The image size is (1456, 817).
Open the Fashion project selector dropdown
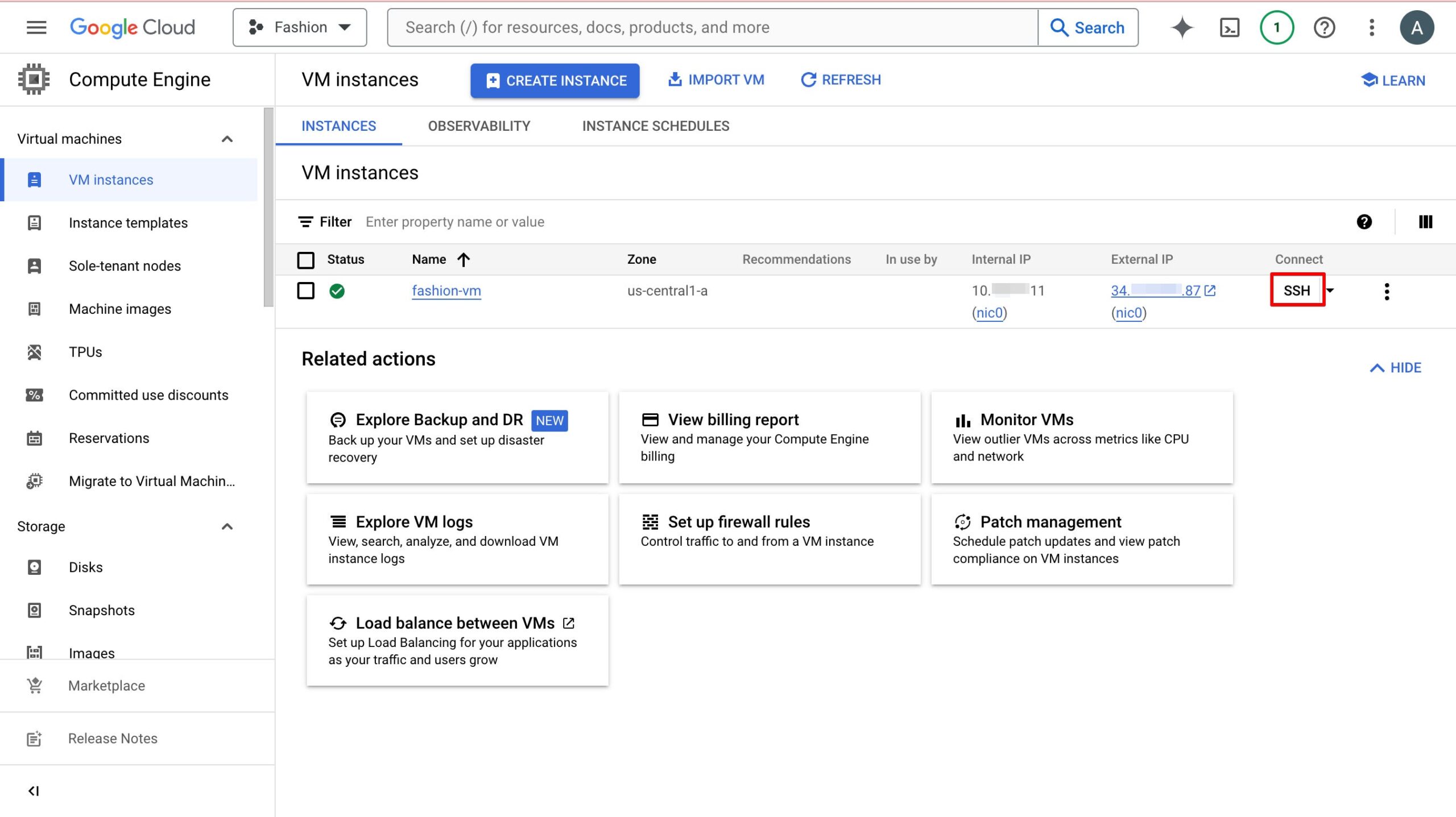click(300, 27)
